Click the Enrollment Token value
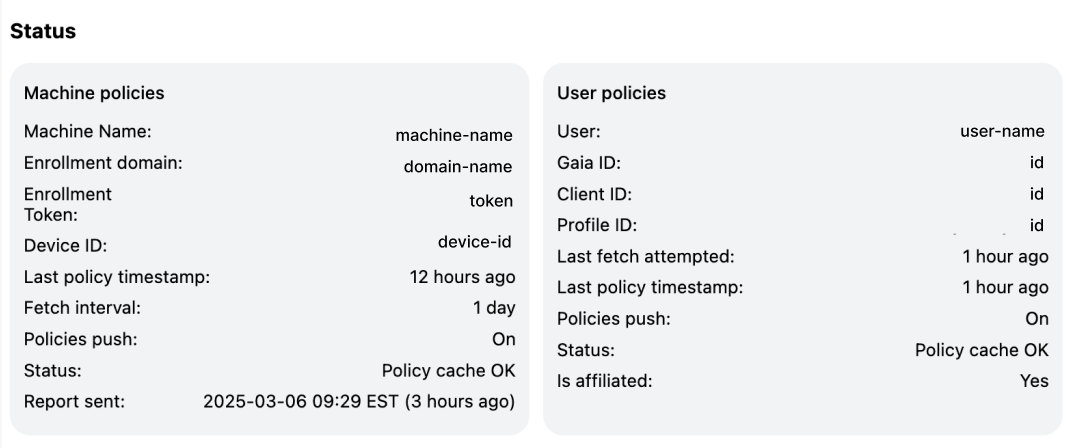The height and width of the screenshot is (448, 1082). 491,201
